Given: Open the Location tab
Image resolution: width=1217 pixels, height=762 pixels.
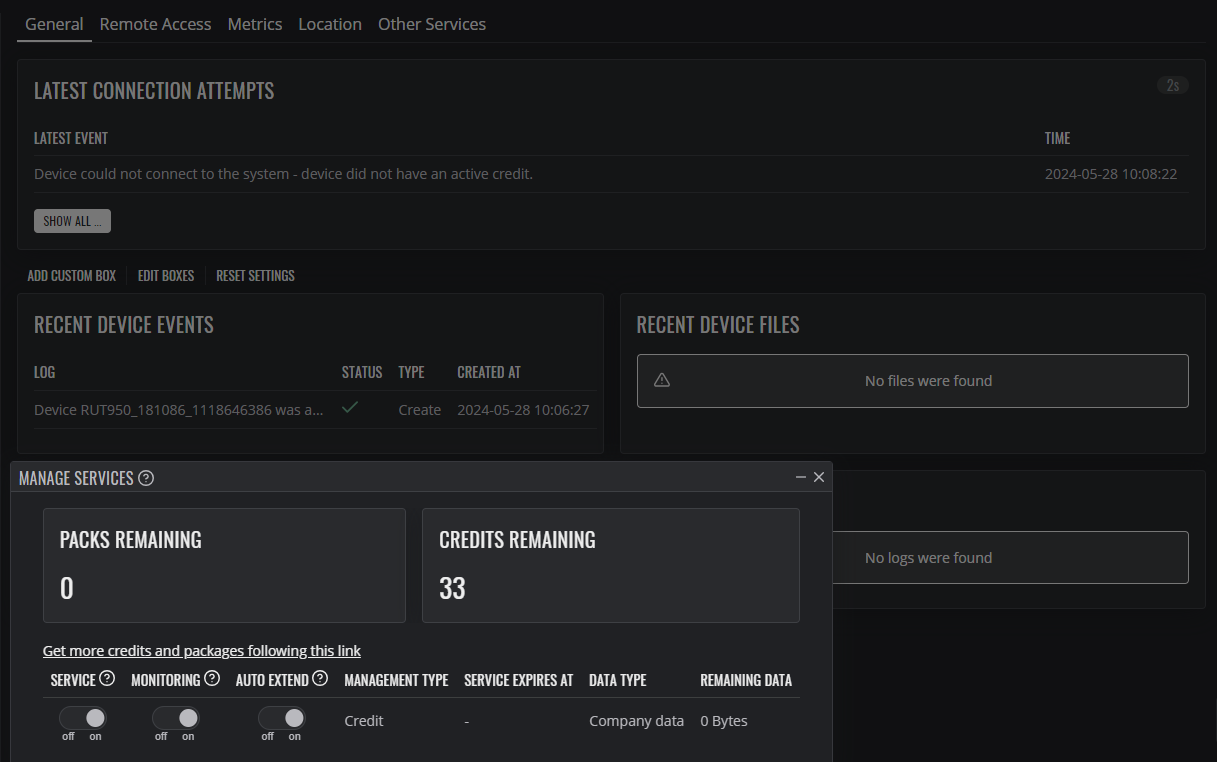Looking at the screenshot, I should (330, 24).
